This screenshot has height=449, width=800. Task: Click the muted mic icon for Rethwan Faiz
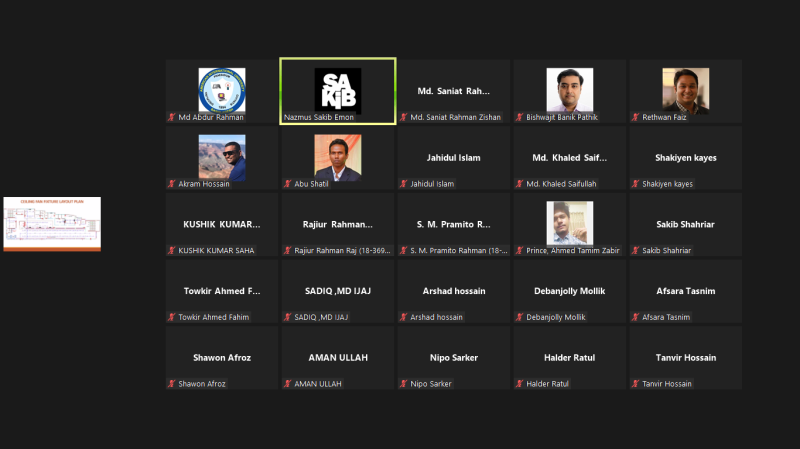point(636,117)
